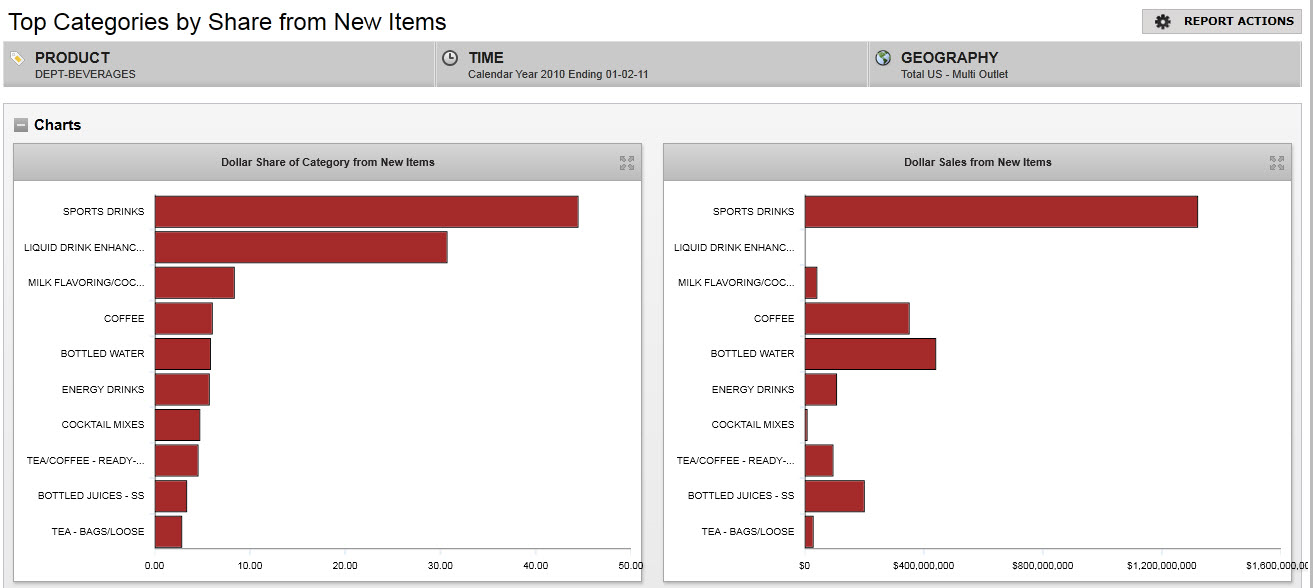Select Liquid Drink Enhancers bar in Dollar Share chart
Viewport: 1313px width, 588px height.
coord(300,247)
